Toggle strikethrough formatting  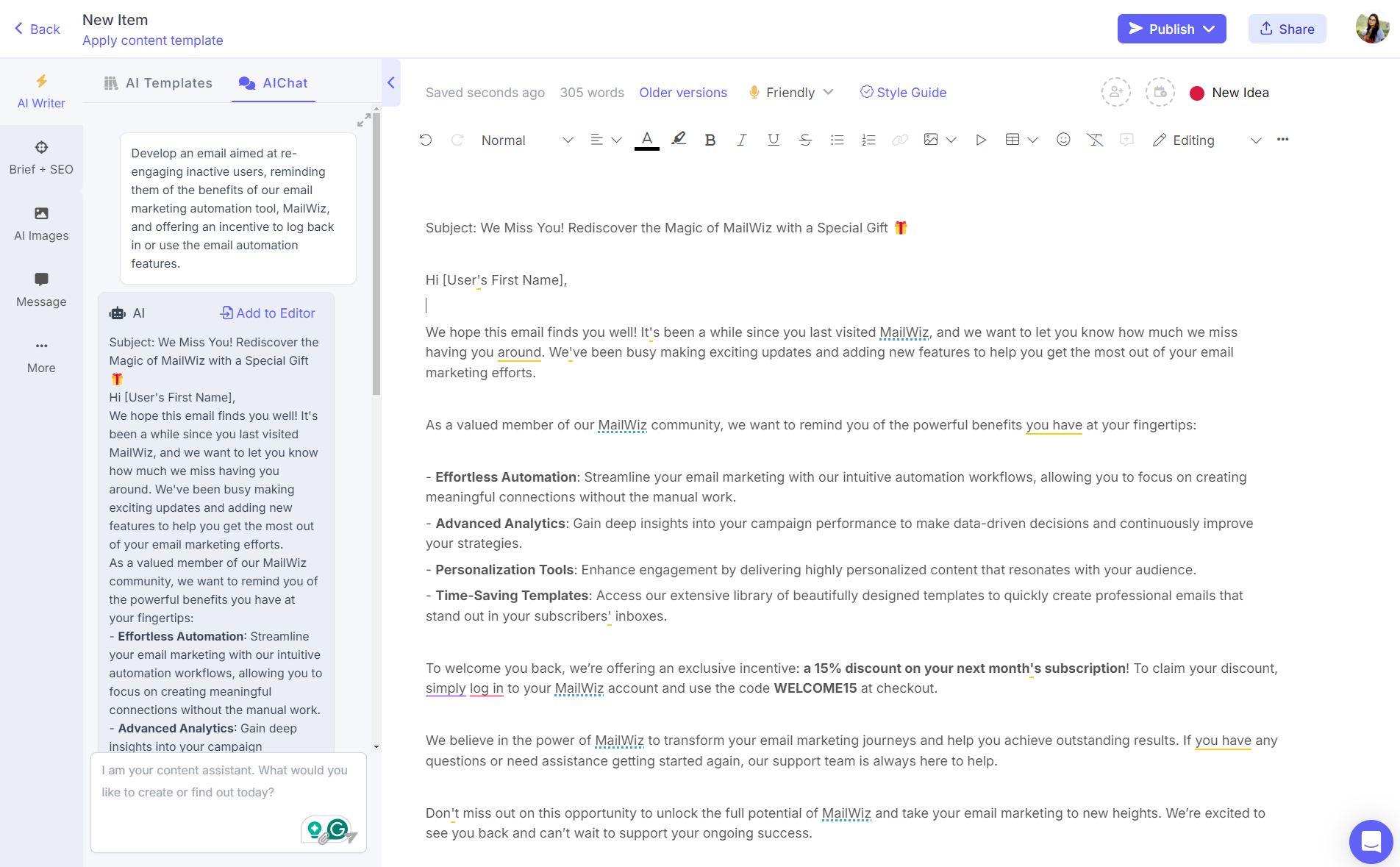805,140
